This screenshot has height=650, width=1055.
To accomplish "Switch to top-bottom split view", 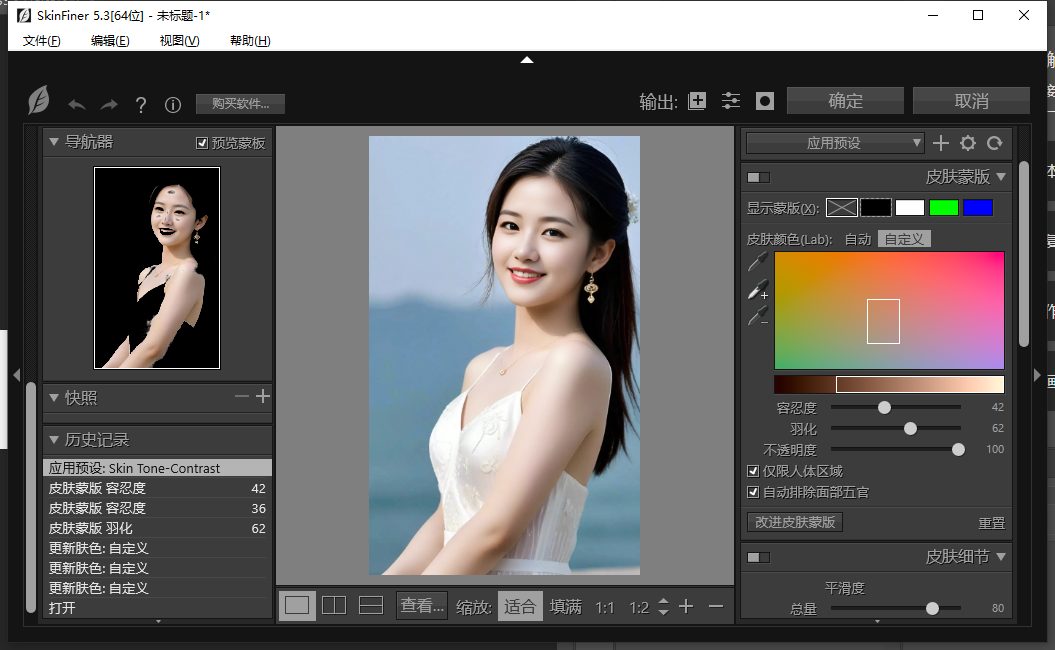I will pyautogui.click(x=371, y=606).
